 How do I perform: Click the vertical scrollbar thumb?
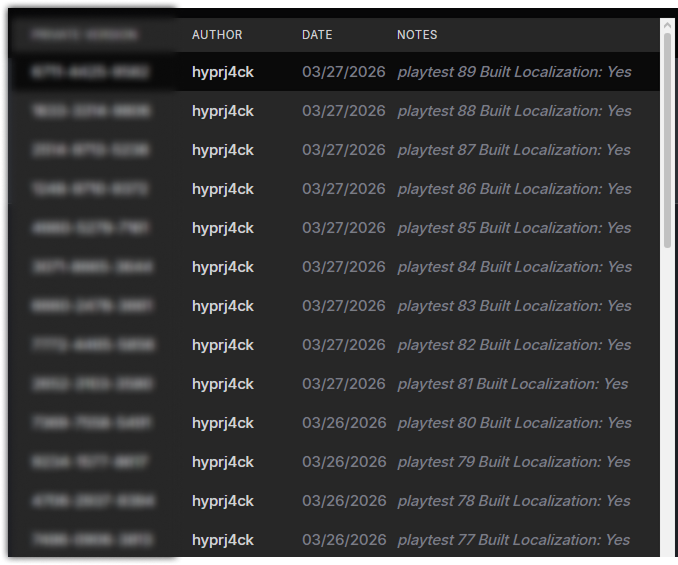(667, 140)
